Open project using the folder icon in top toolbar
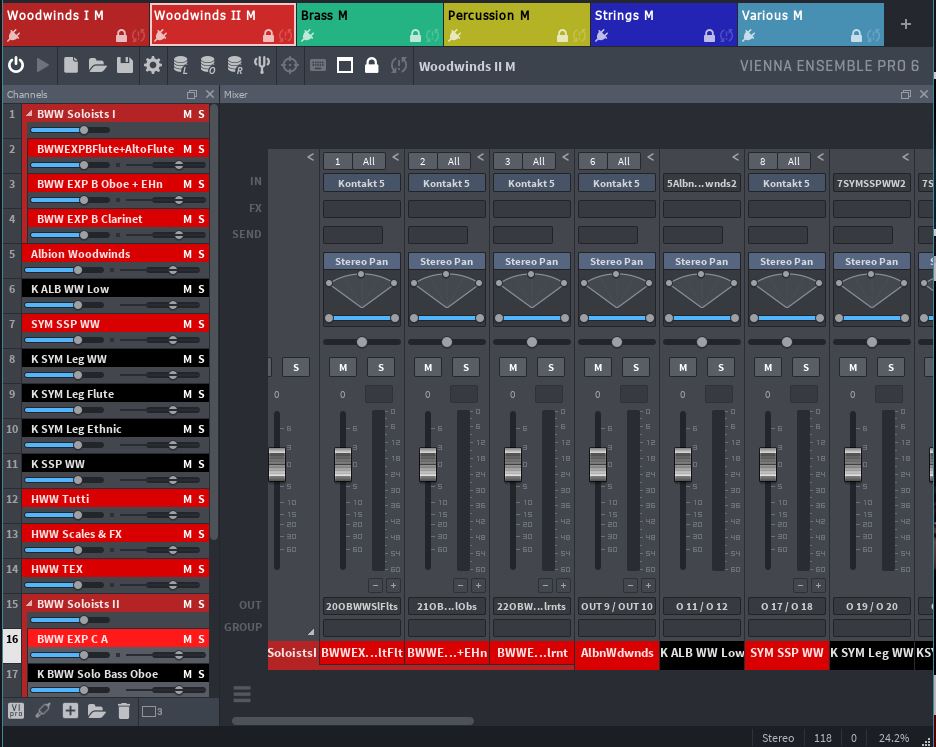Viewport: 936px width, 747px height. pos(97,65)
